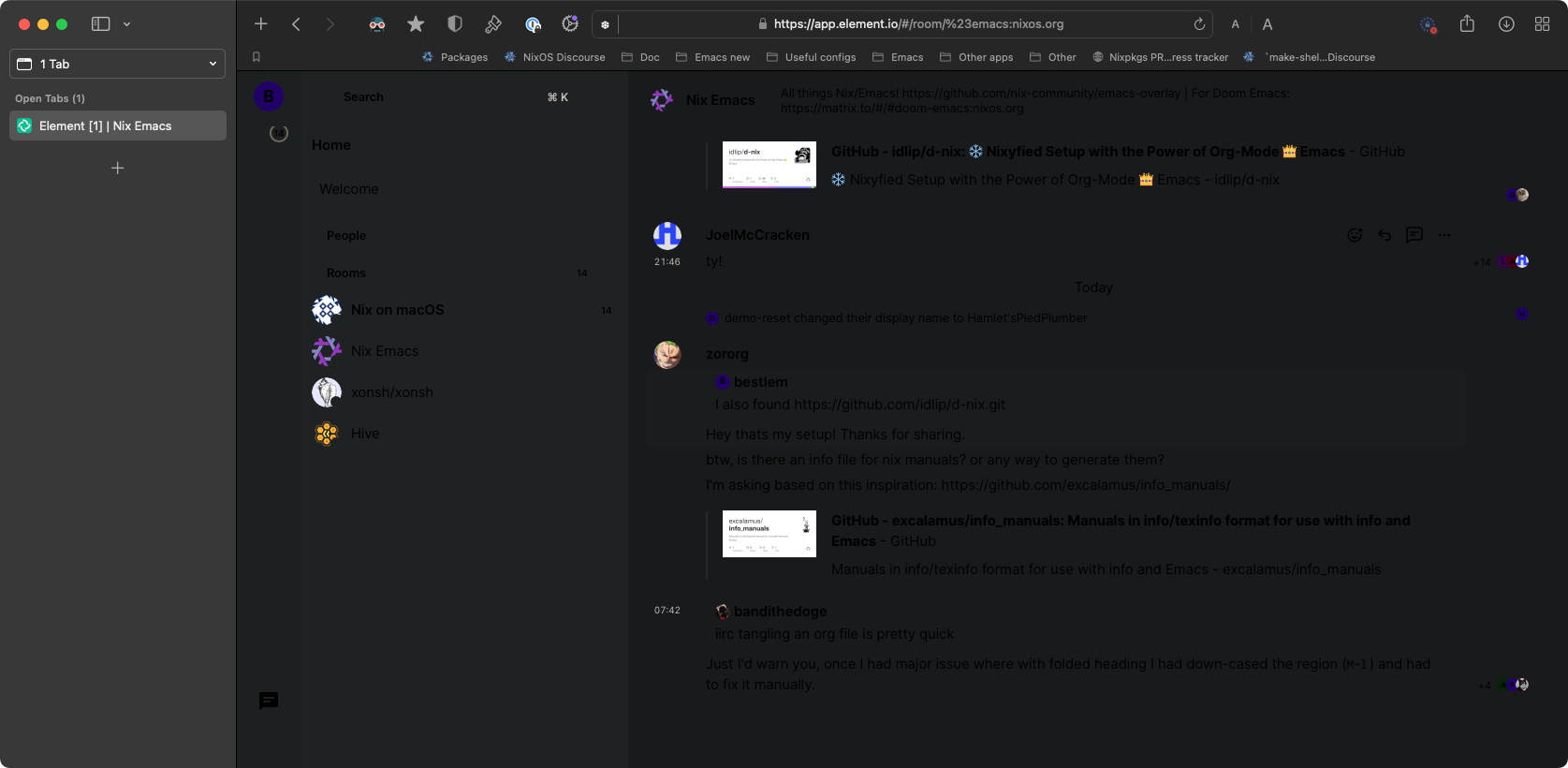This screenshot has width=1568, height=768.
Task: Open the Emacs new bookmarks folder
Action: [712, 57]
